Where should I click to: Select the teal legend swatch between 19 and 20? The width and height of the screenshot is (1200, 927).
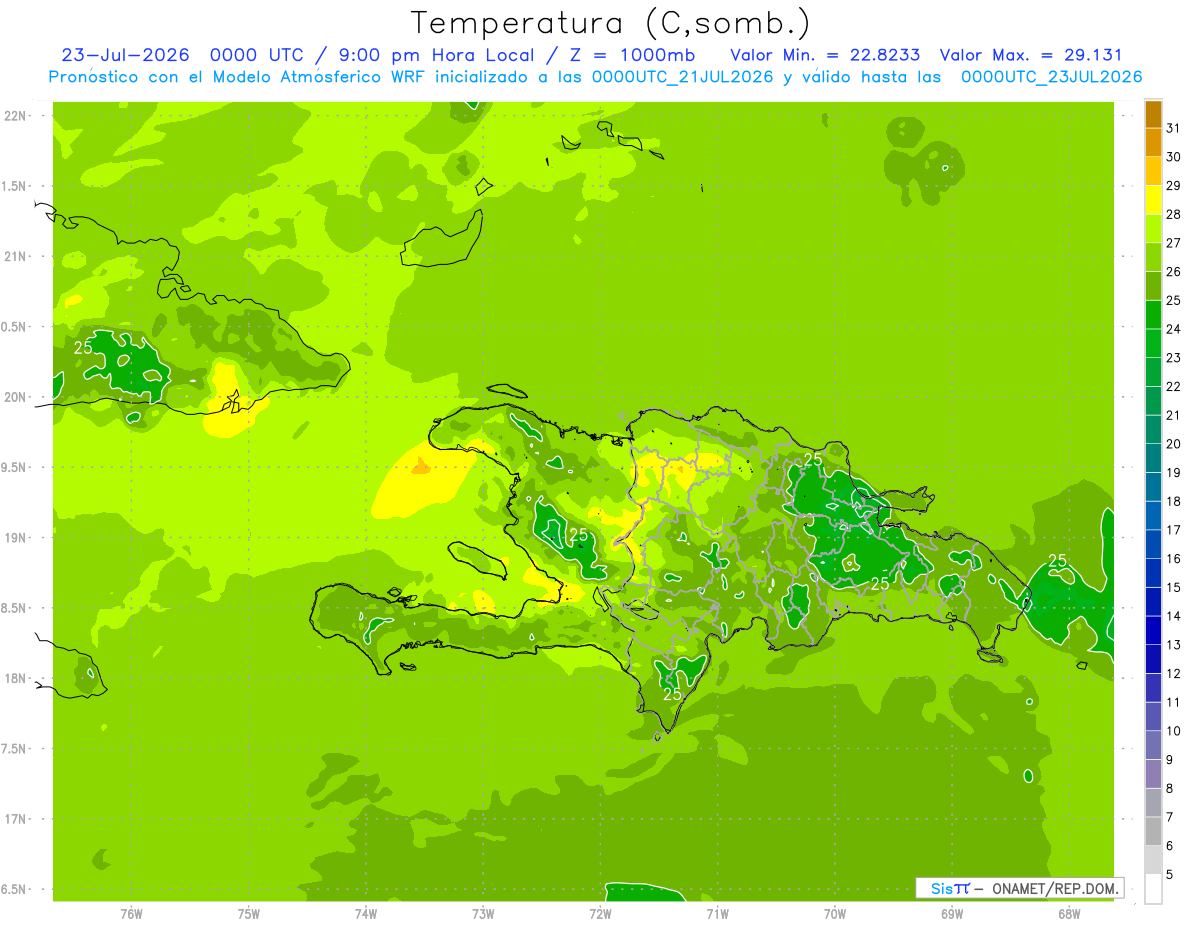tap(1153, 458)
